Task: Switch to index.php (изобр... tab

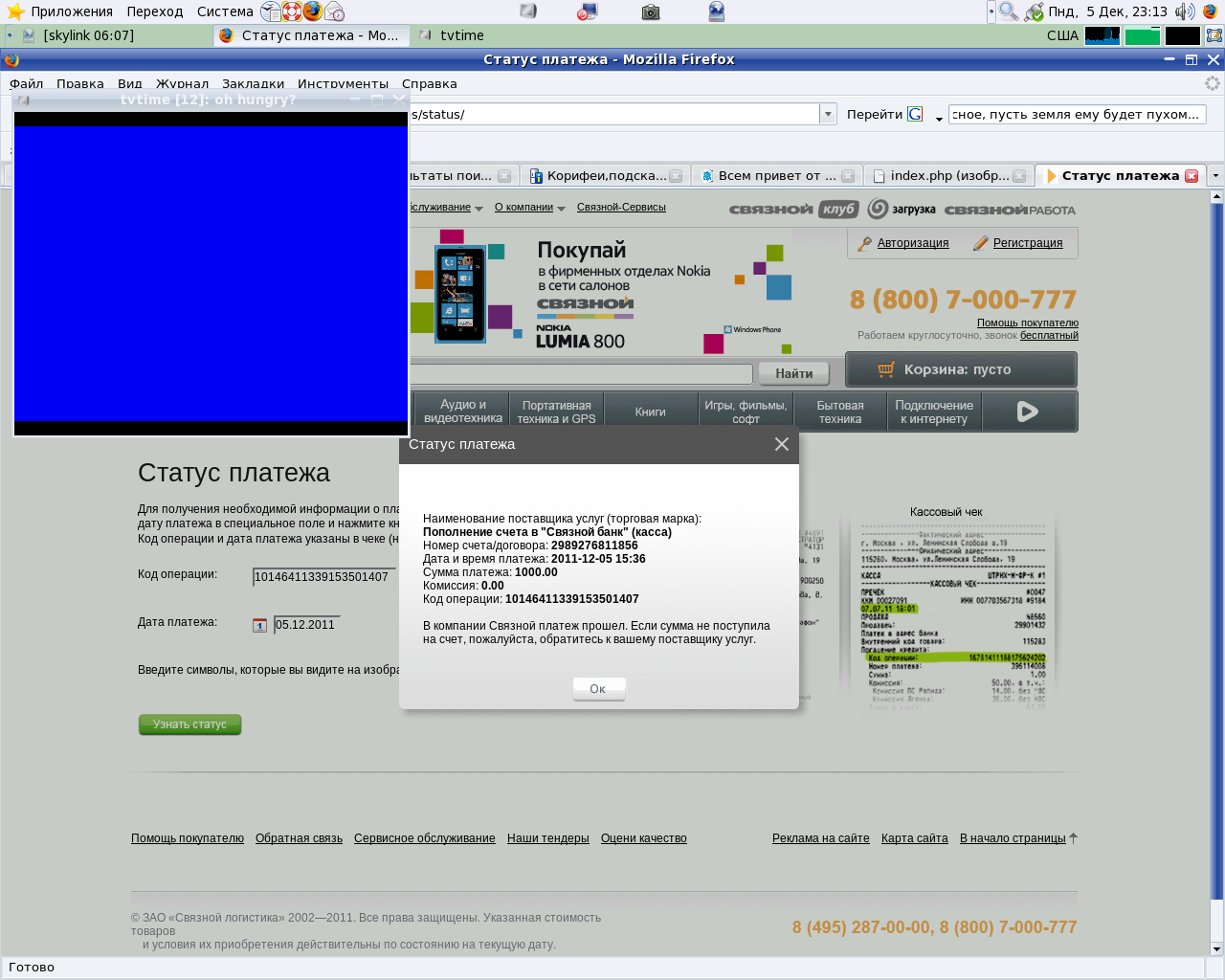Action: tap(948, 176)
